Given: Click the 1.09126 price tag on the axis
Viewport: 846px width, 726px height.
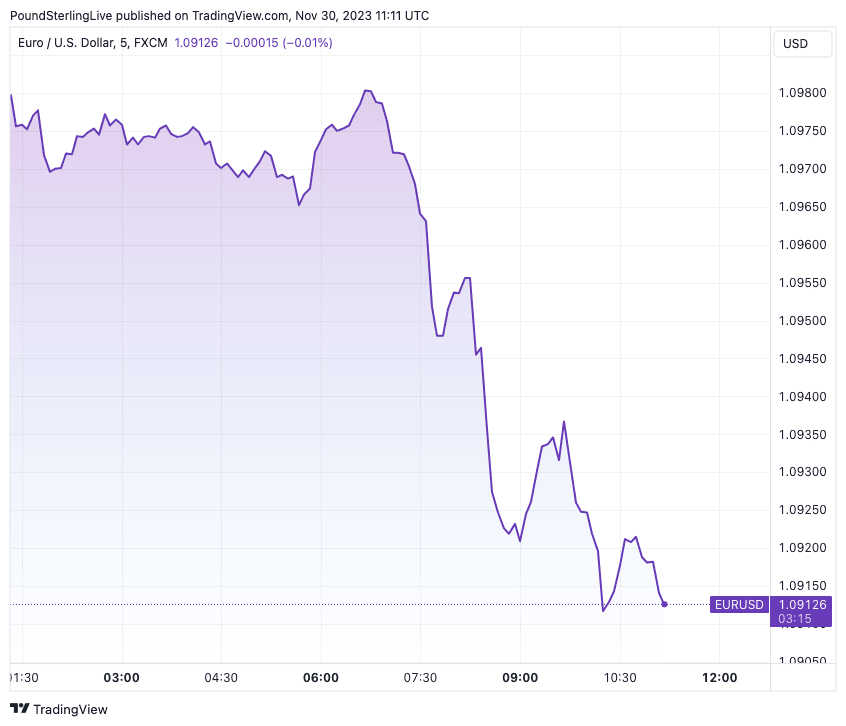Looking at the screenshot, I should click(802, 604).
